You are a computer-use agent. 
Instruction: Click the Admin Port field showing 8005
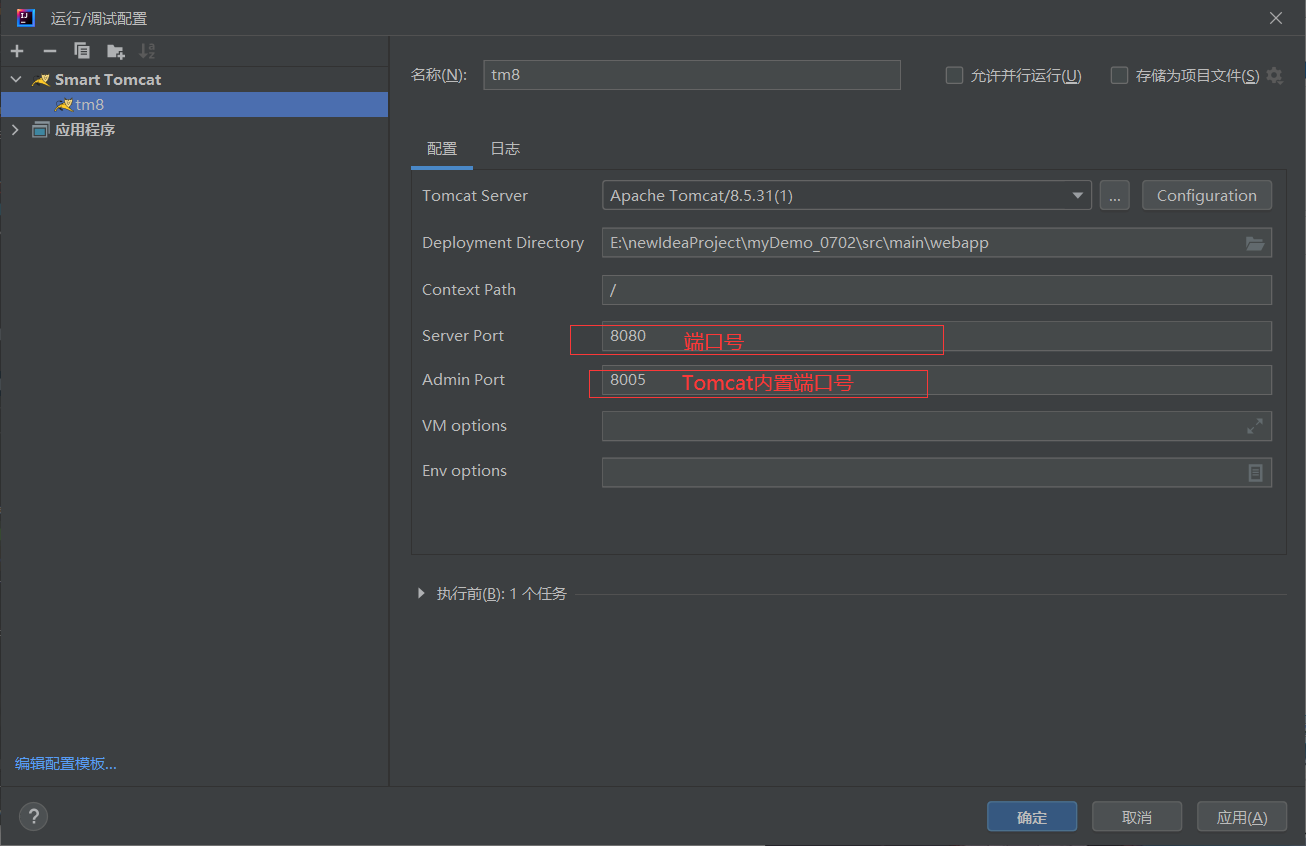click(x=937, y=380)
